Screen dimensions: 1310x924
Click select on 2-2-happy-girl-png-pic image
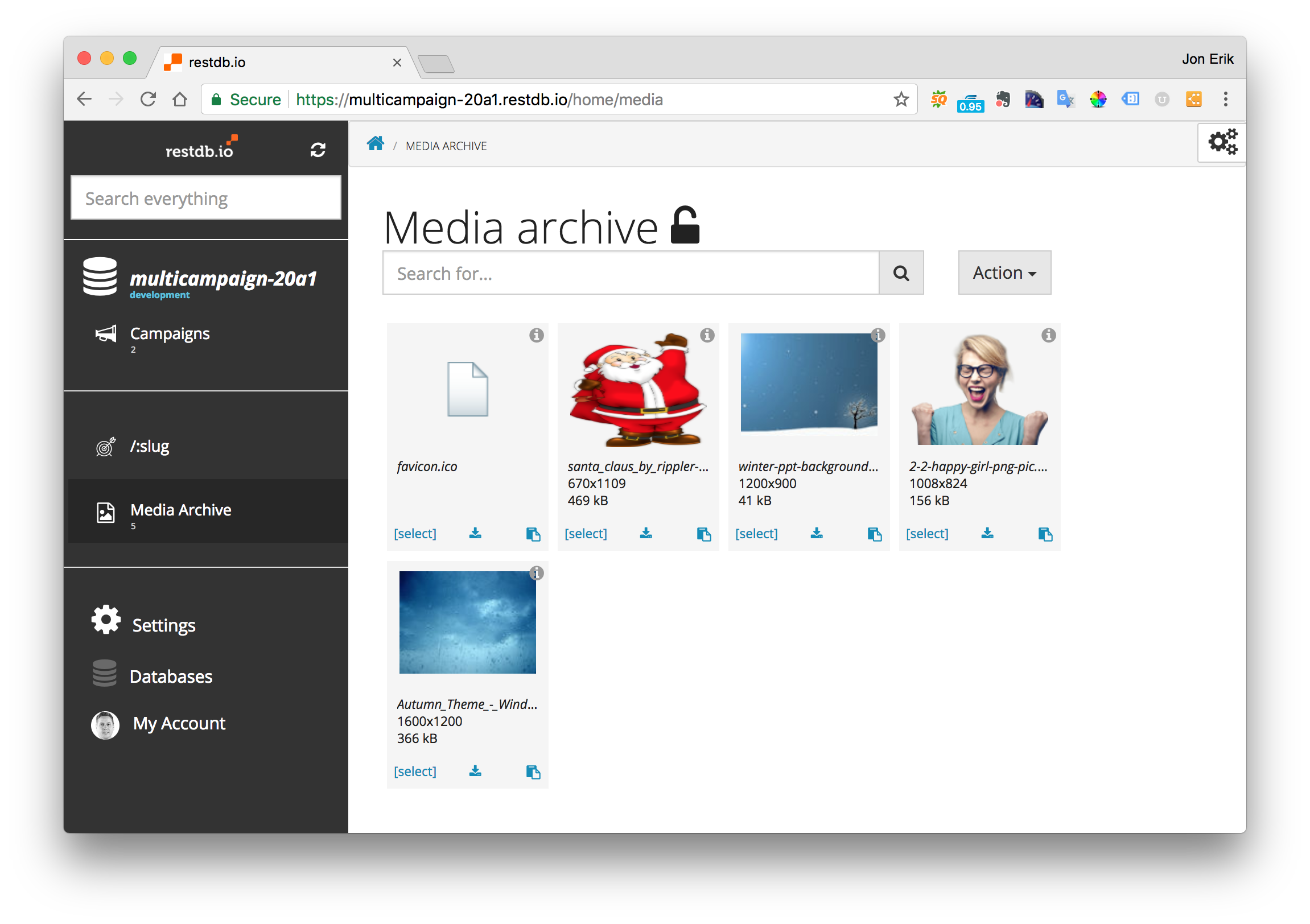pos(928,533)
